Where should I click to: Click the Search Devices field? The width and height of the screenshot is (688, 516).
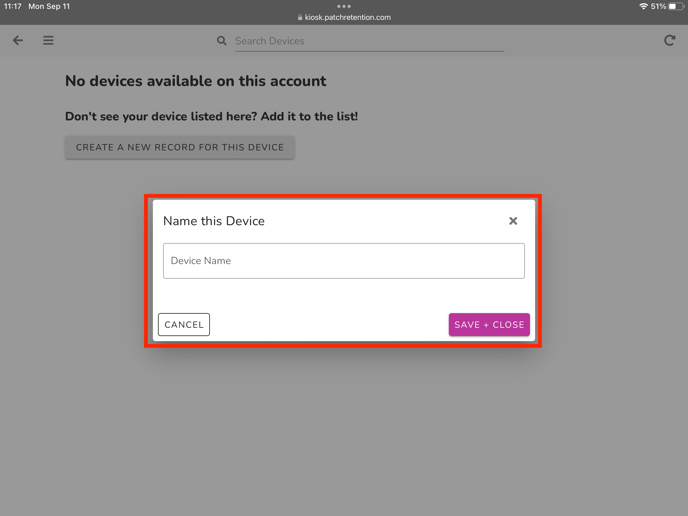click(369, 41)
